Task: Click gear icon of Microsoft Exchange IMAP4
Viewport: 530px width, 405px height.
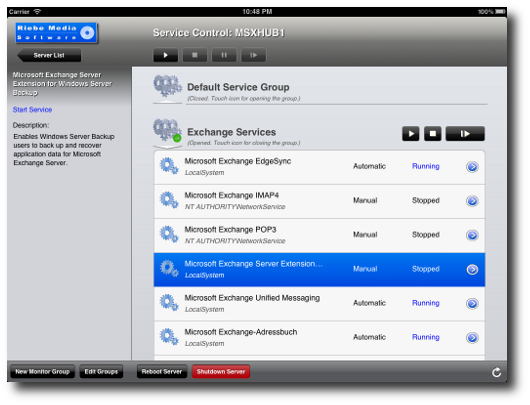Action: point(169,200)
